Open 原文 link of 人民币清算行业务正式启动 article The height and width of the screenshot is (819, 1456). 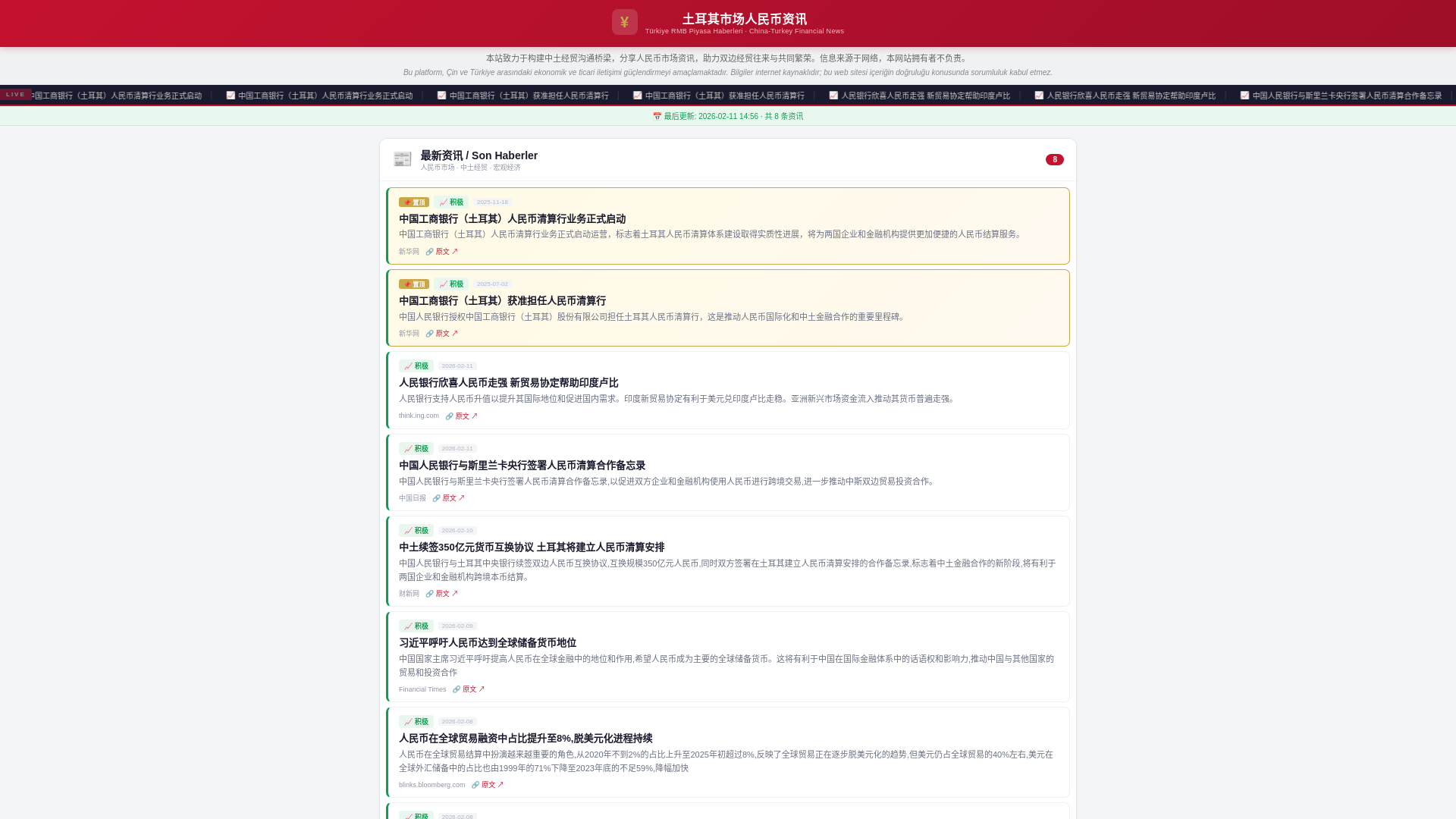[447, 252]
